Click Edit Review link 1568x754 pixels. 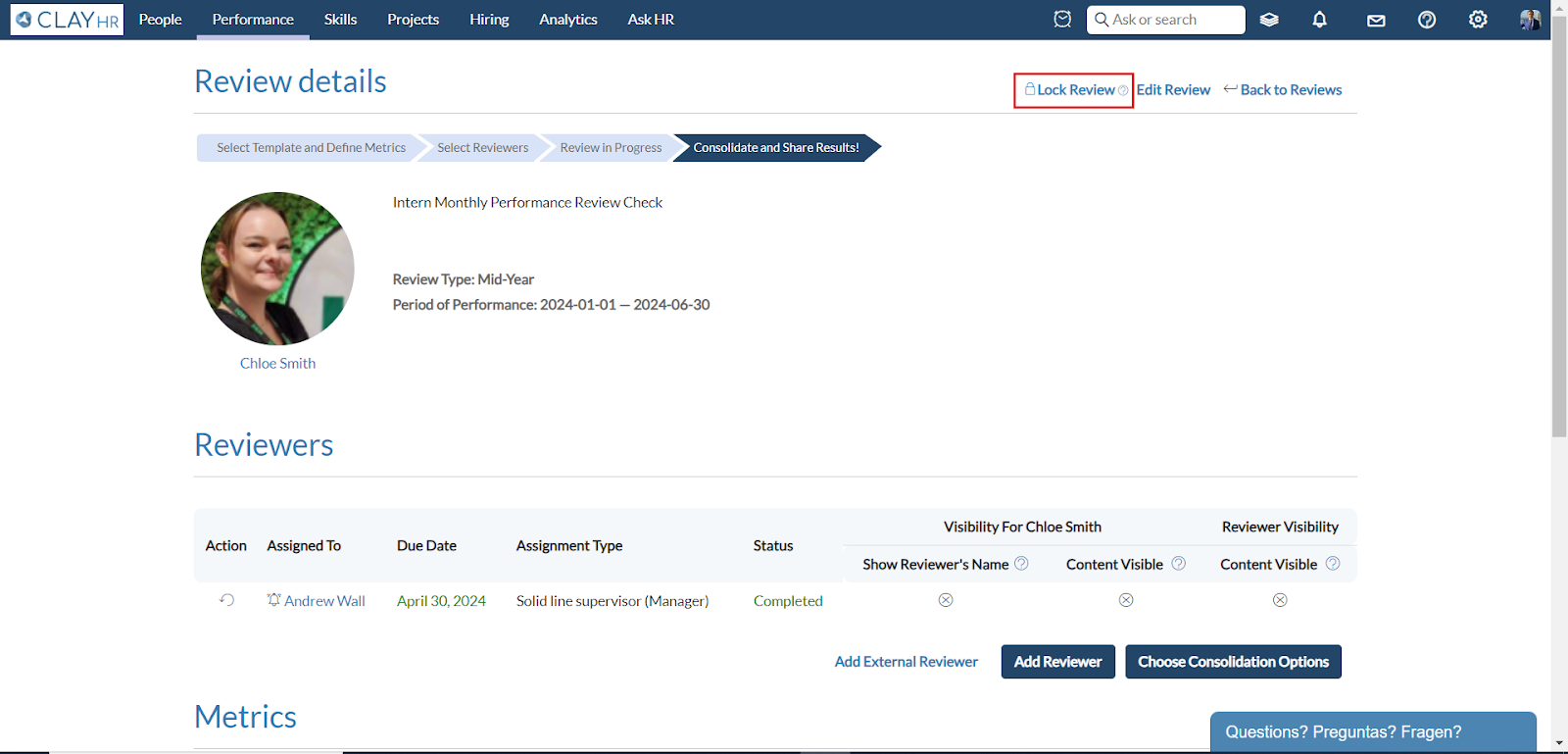click(x=1173, y=90)
